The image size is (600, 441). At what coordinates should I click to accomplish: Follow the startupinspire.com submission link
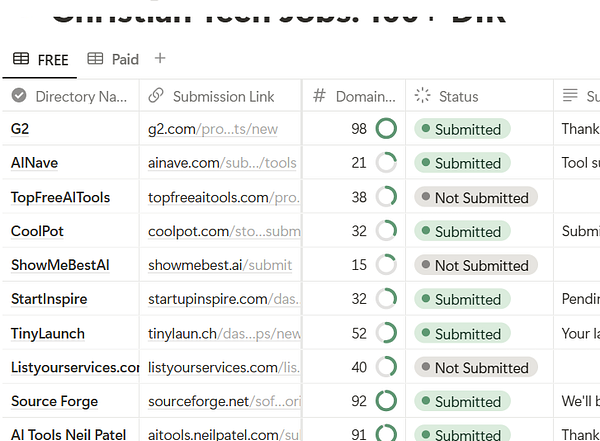click(224, 299)
